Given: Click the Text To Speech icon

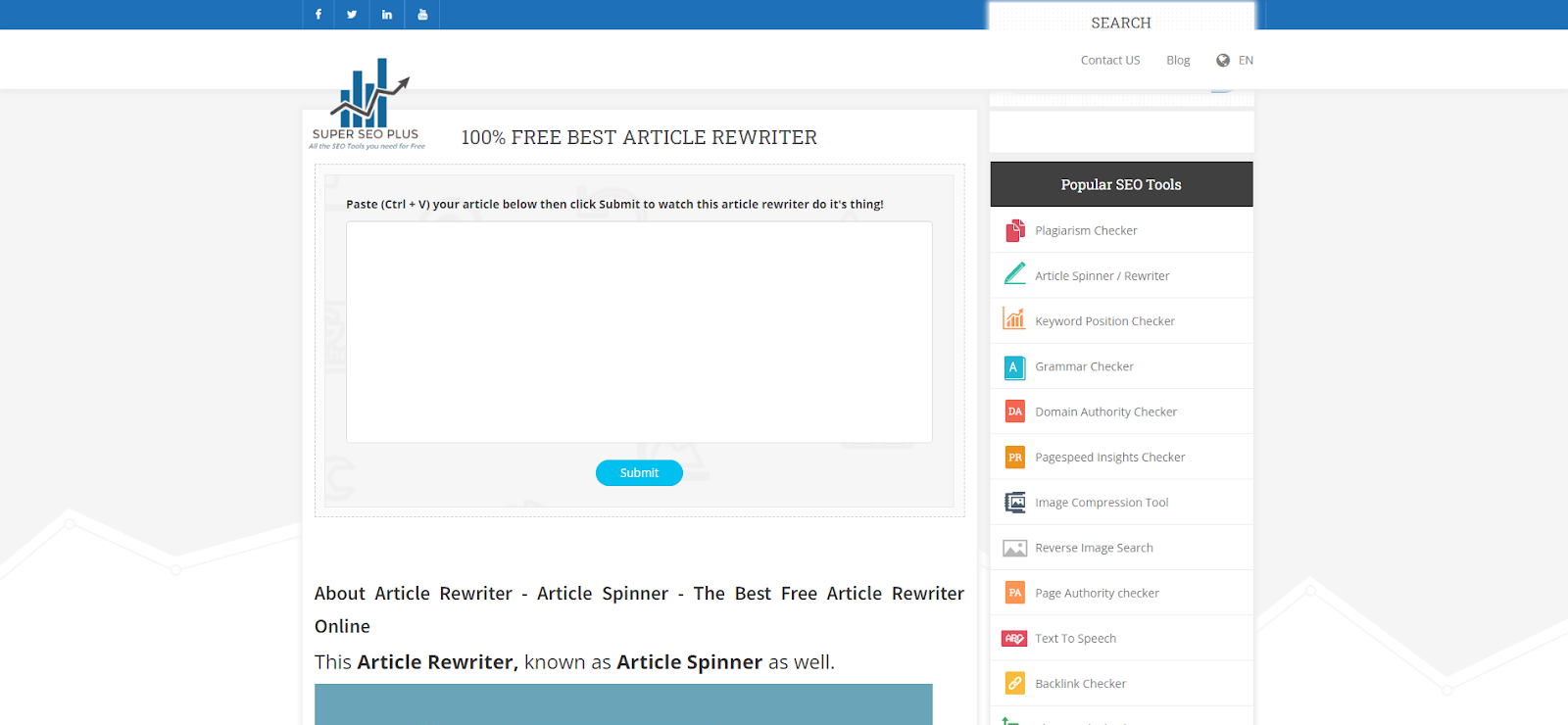Looking at the screenshot, I should pyautogui.click(x=1014, y=639).
